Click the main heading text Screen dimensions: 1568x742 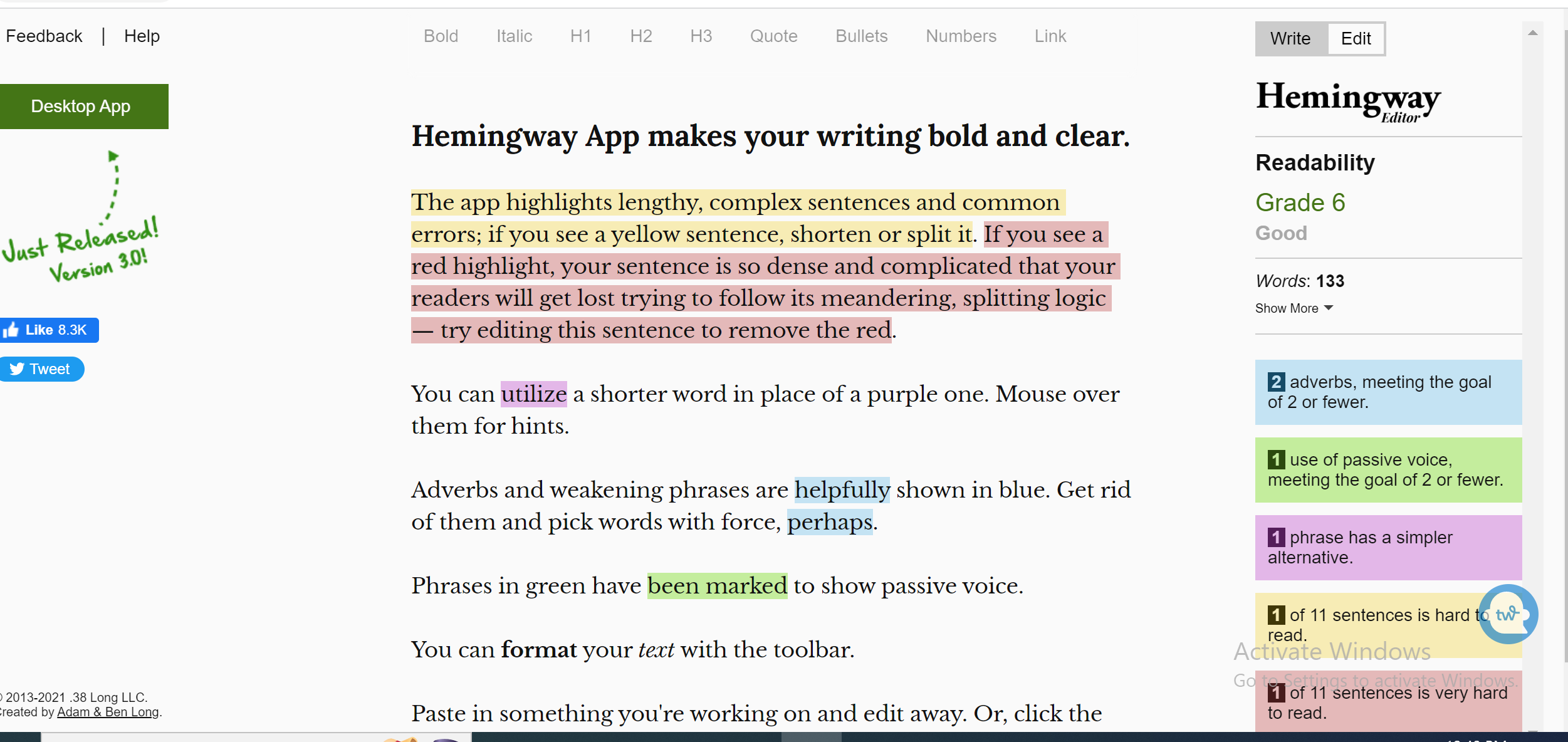(x=770, y=136)
